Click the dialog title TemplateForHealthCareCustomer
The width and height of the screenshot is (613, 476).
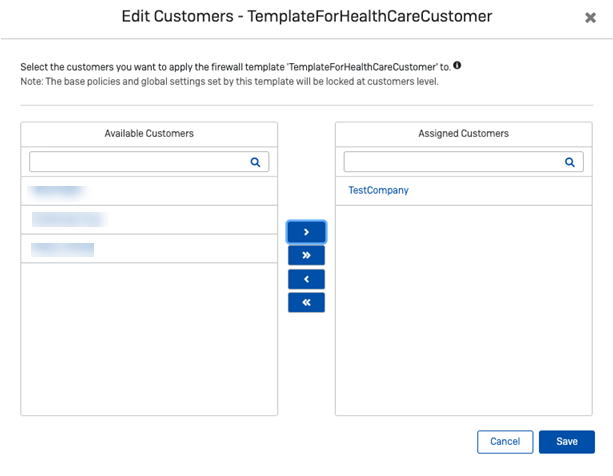(x=306, y=17)
